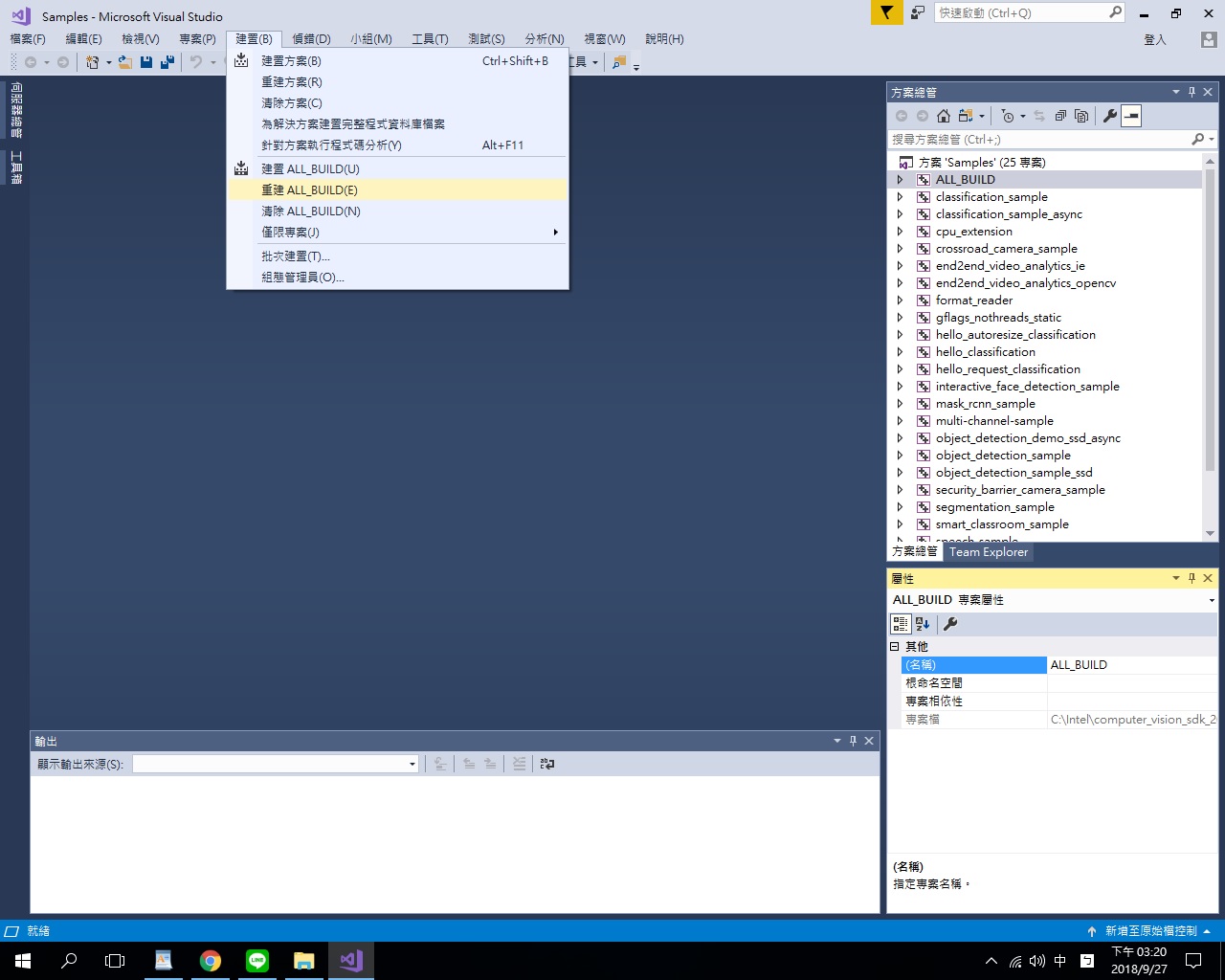Click the 登入 sign-in link
Viewport: 1225px width, 980px height.
pos(1155,40)
